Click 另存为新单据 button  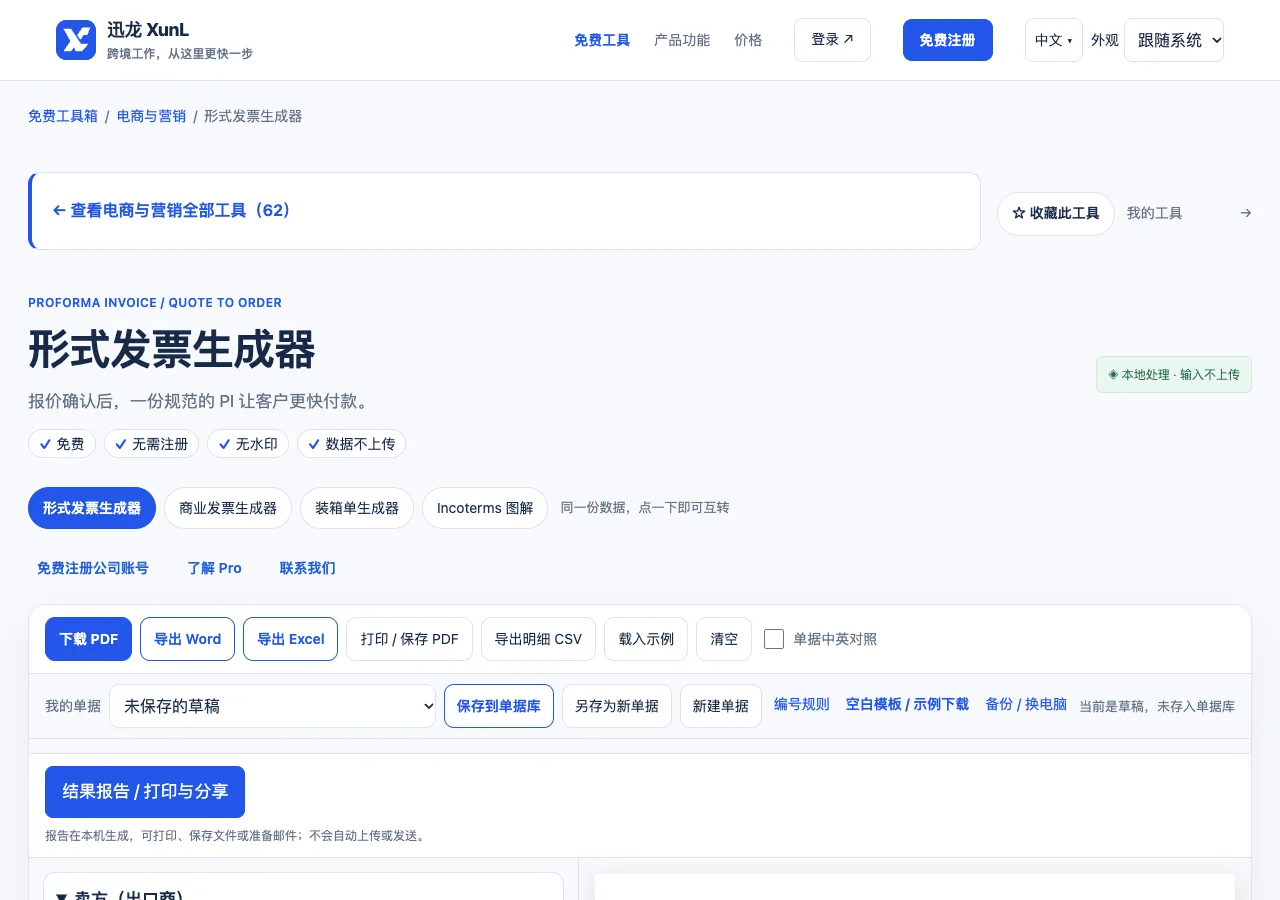(x=617, y=706)
